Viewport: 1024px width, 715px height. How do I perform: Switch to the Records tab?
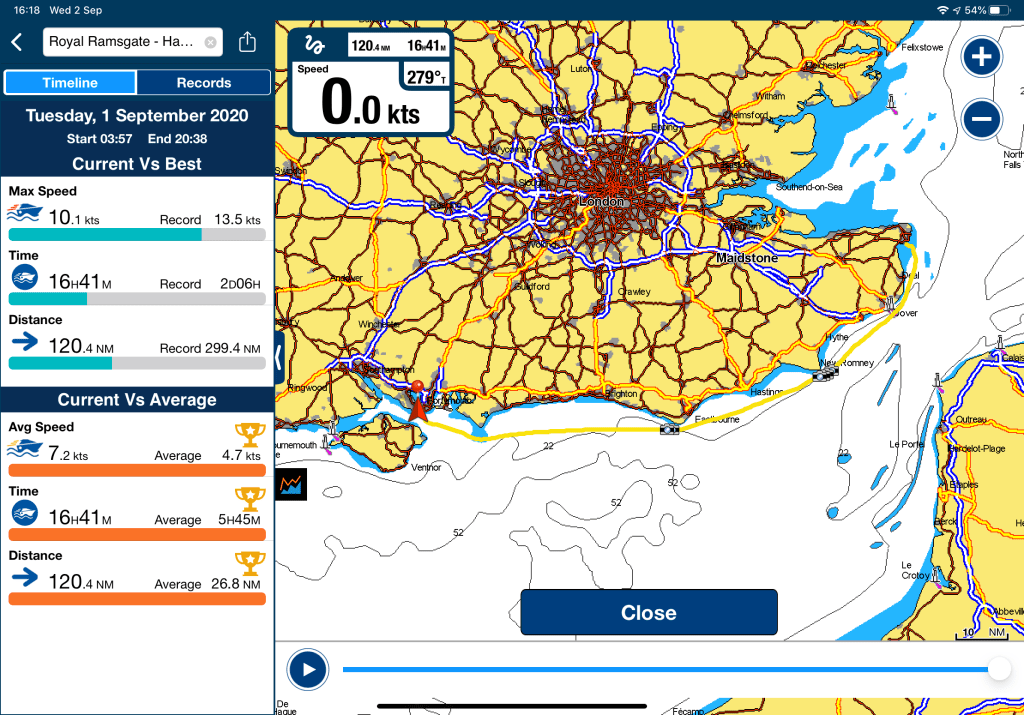coord(203,83)
